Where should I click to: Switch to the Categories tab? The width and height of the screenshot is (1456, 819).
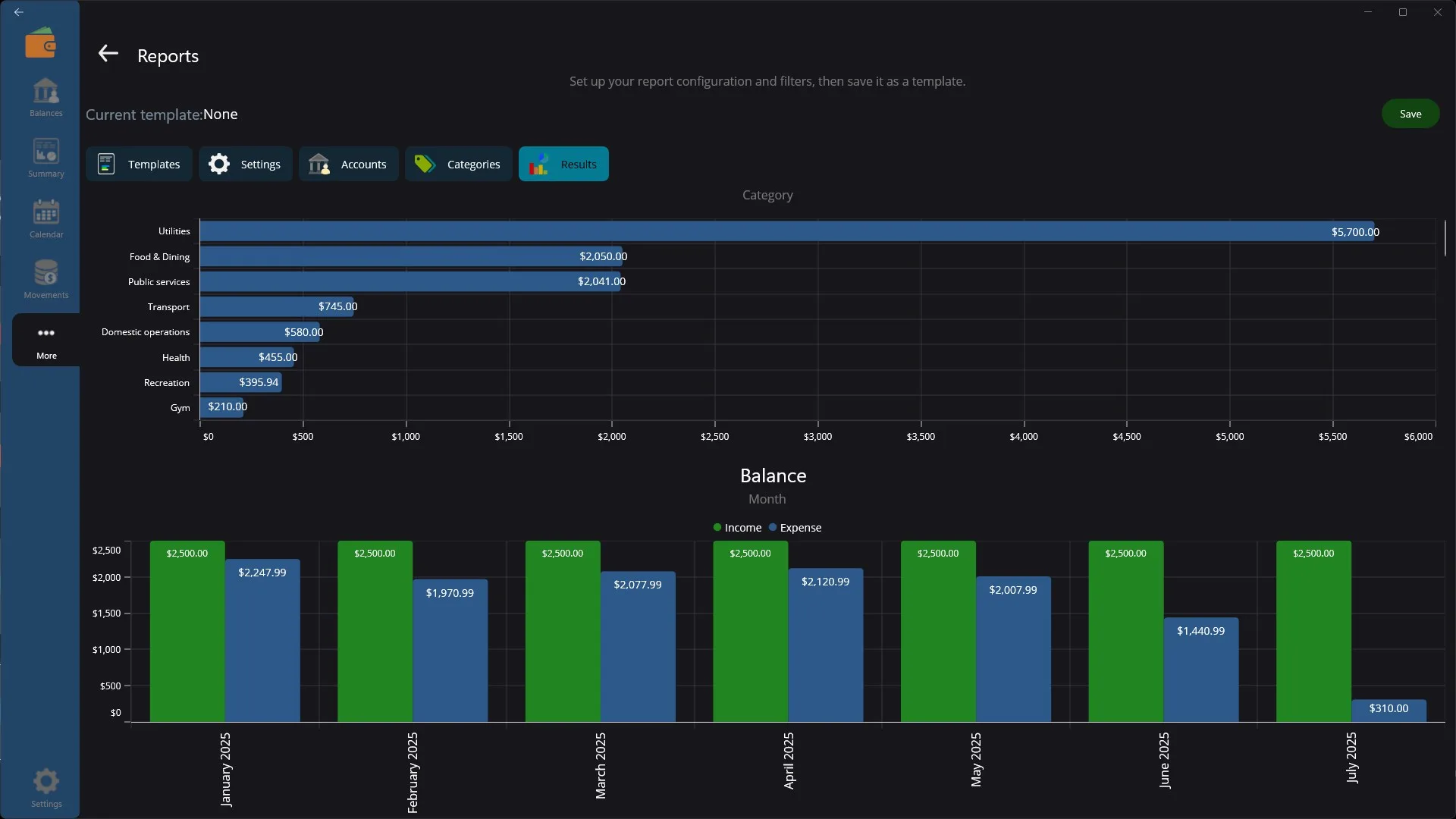point(458,164)
